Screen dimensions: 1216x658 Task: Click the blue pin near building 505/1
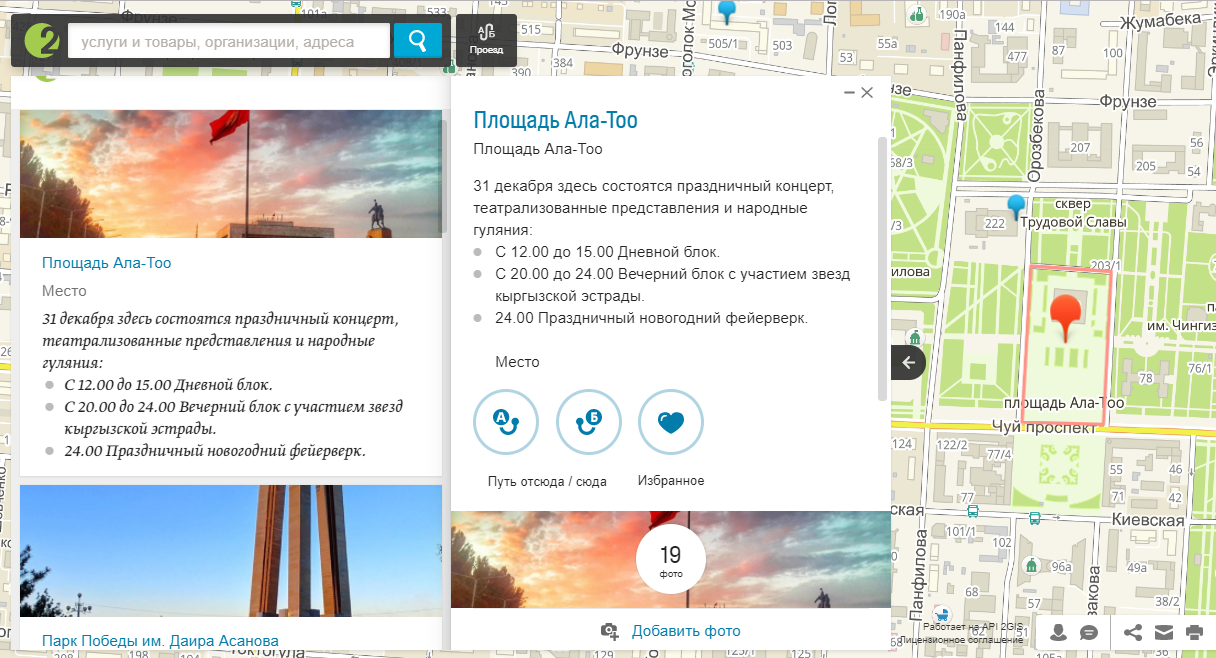(729, 12)
